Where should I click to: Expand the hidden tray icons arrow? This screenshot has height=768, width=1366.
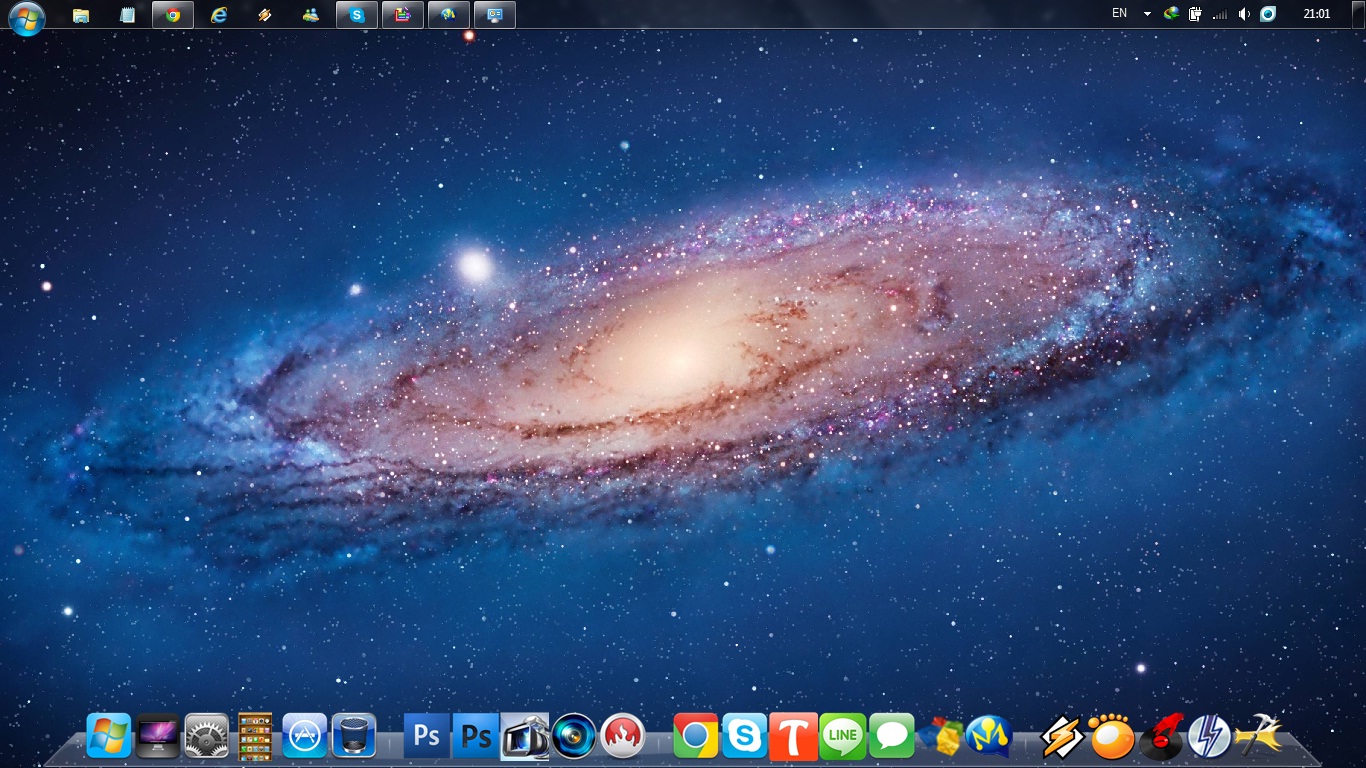click(1147, 14)
